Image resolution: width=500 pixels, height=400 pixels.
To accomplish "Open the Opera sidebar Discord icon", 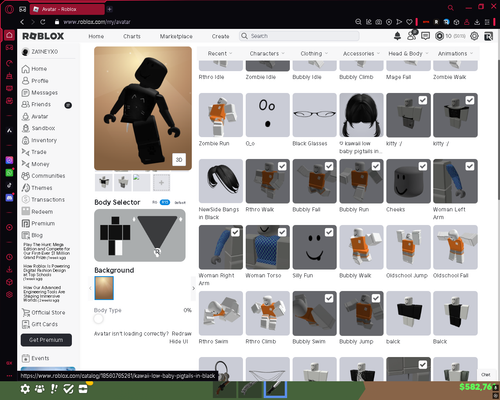I will coord(9,197).
